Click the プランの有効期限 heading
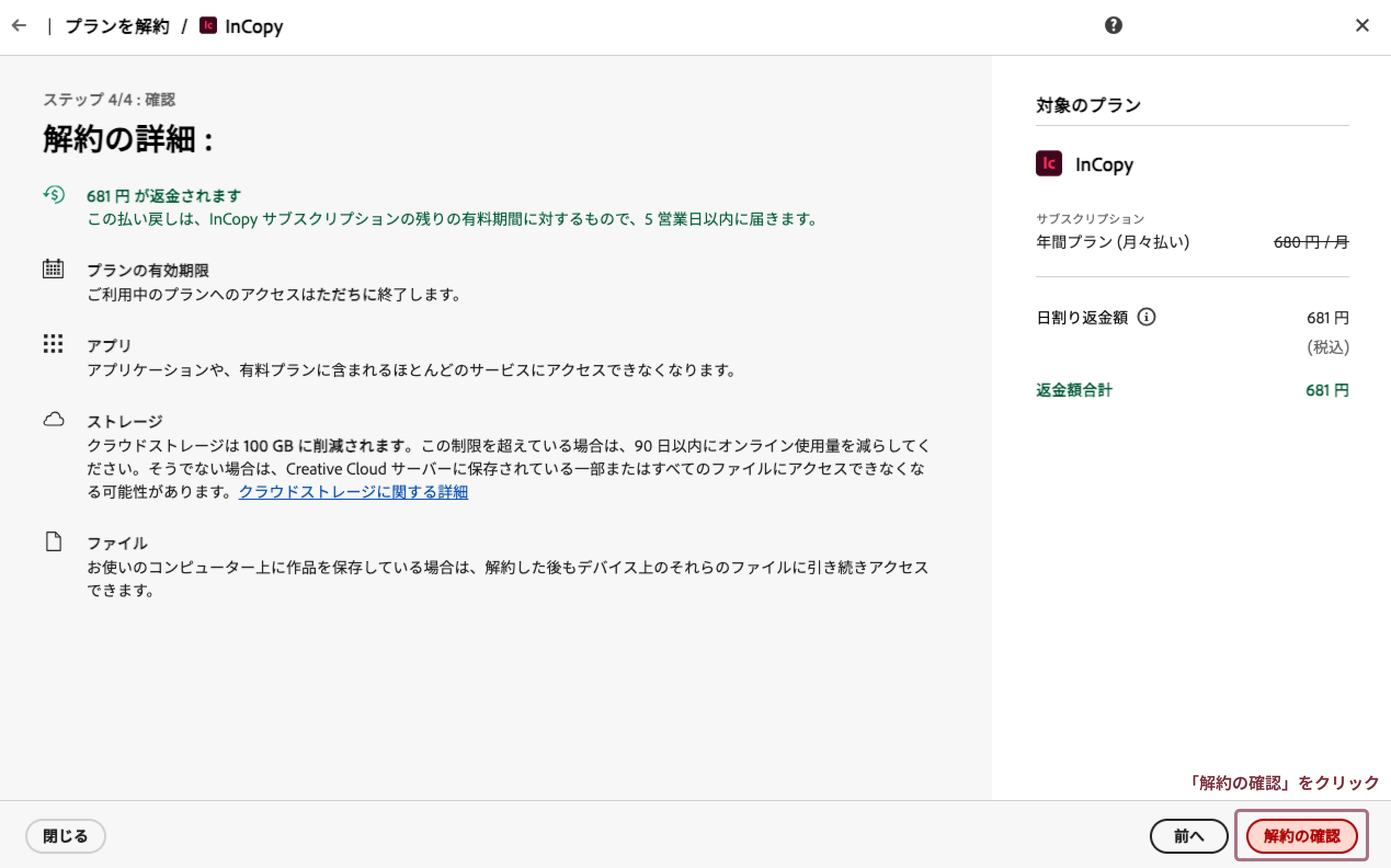This screenshot has height=868, width=1391. (147, 270)
